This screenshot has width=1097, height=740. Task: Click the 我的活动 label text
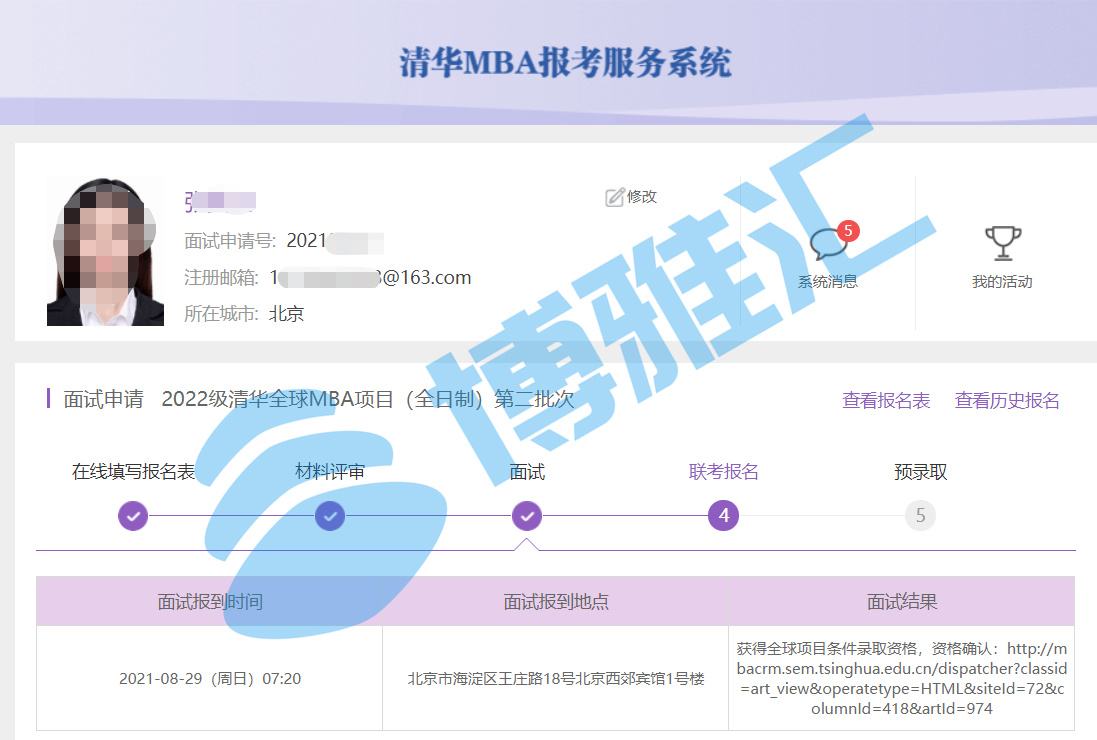click(1002, 282)
